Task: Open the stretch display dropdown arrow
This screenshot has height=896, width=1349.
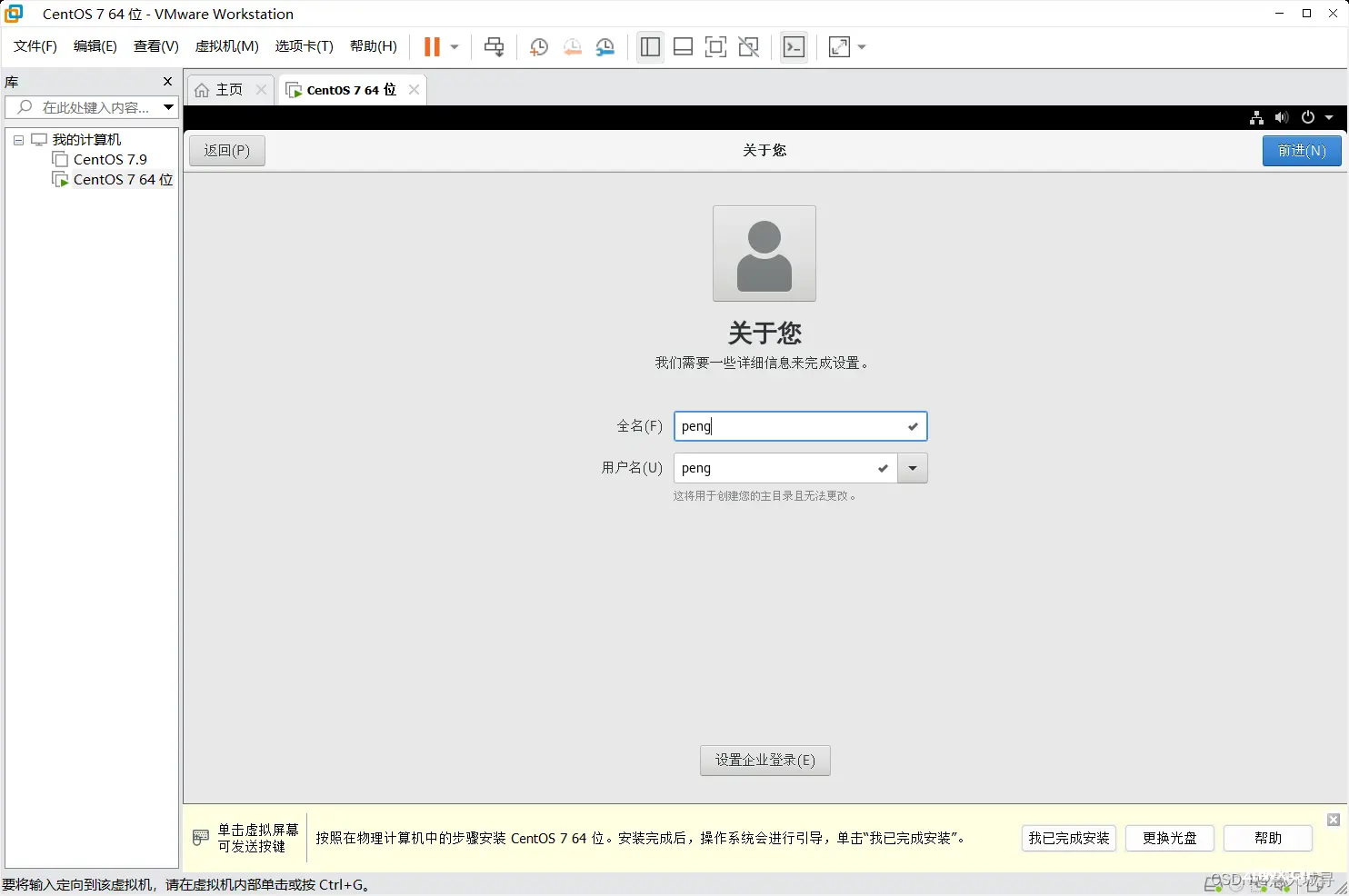Action: (862, 47)
